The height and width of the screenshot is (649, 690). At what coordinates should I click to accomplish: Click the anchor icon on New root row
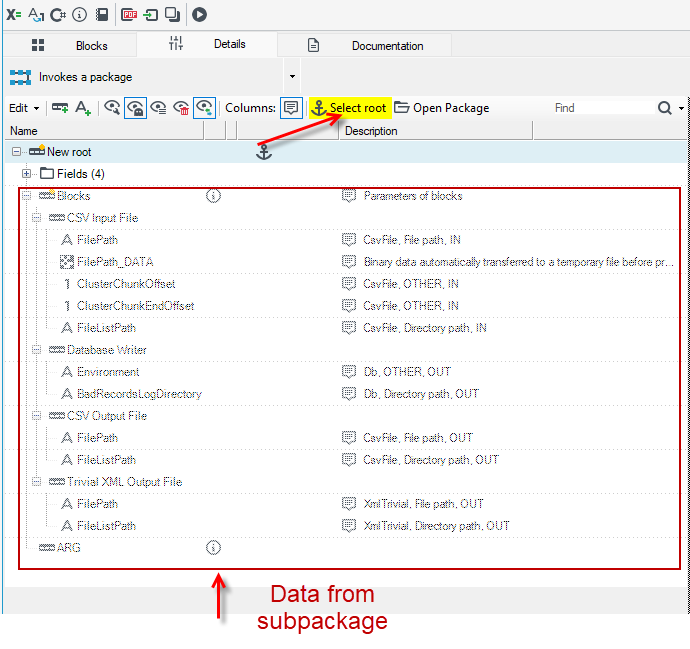tap(264, 152)
